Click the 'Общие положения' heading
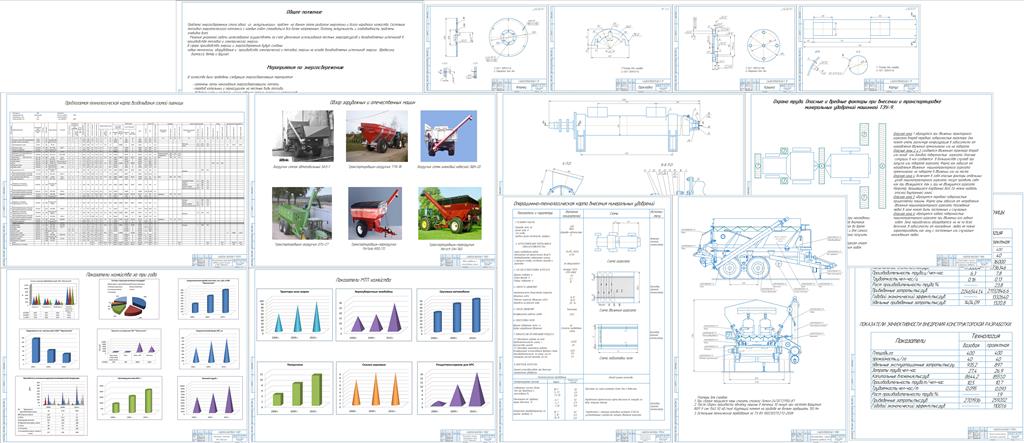The width and height of the screenshot is (1024, 443). pyautogui.click(x=304, y=12)
